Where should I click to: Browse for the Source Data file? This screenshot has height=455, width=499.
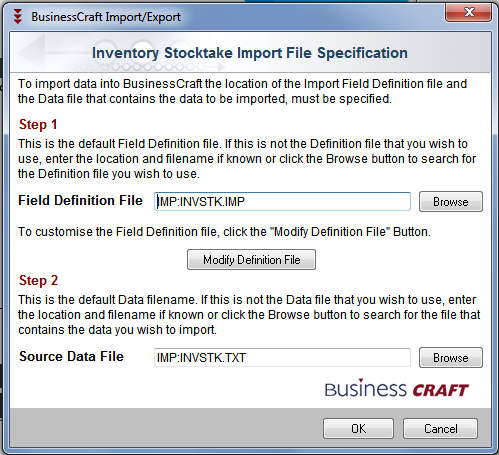451,357
